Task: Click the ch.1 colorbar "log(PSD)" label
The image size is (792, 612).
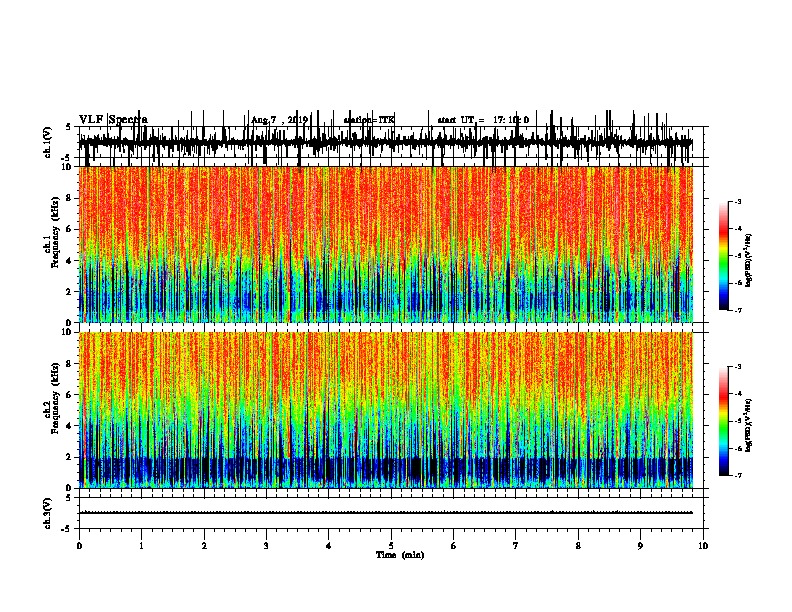Action: pos(749,260)
